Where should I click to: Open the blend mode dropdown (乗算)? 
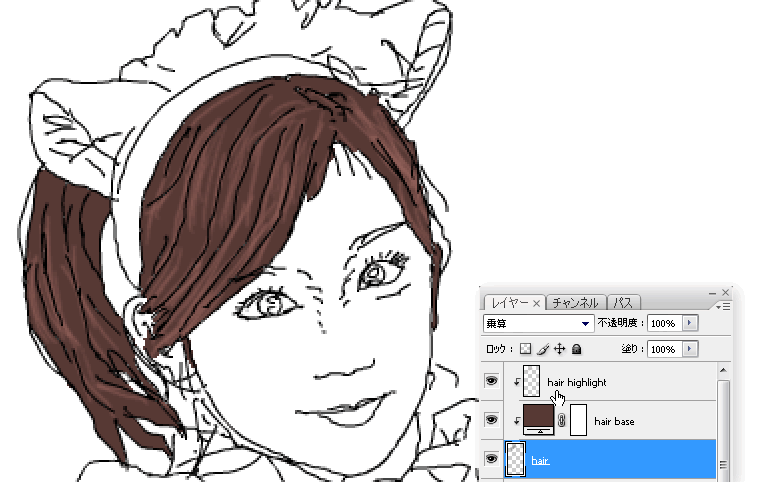click(x=538, y=323)
